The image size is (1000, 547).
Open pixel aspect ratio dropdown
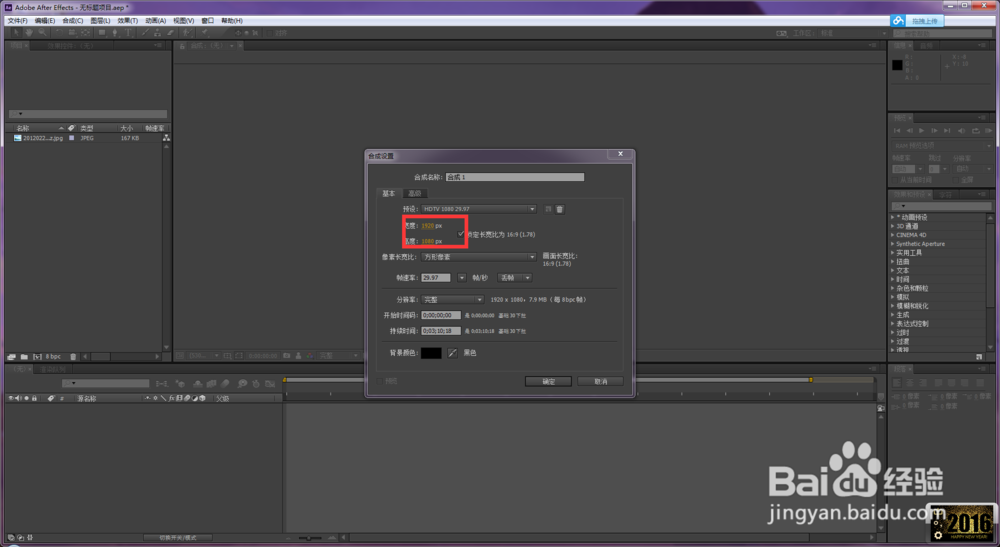[x=478, y=257]
